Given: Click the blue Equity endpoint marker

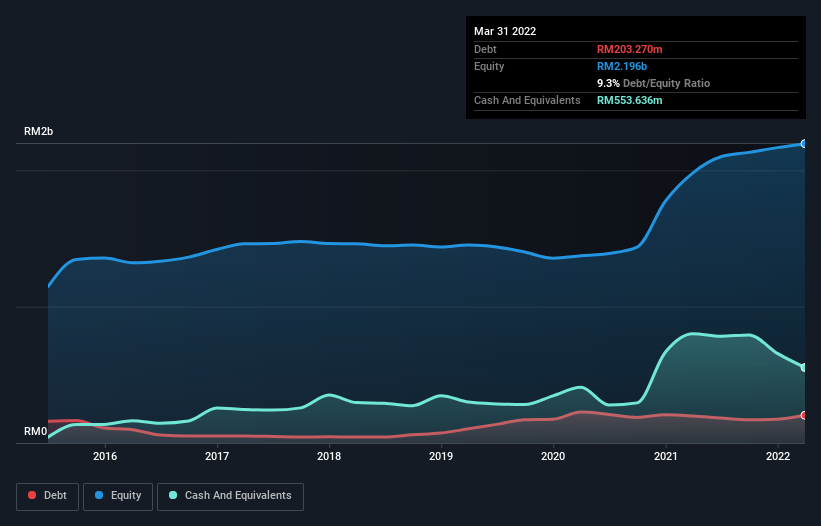Looking at the screenshot, I should point(804,143).
